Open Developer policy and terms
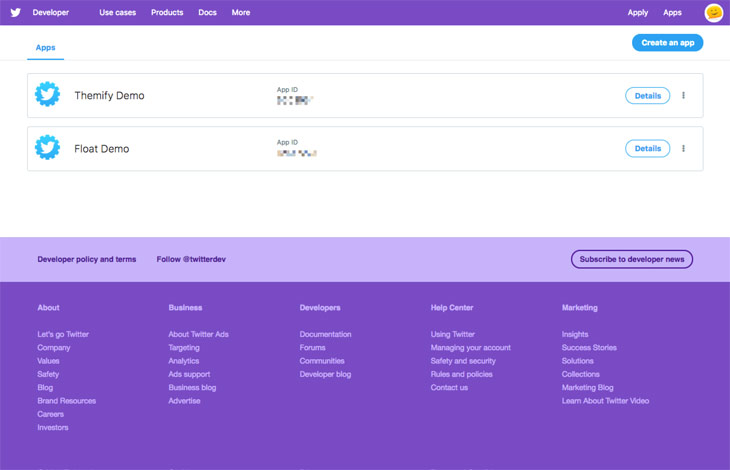 coord(87,259)
